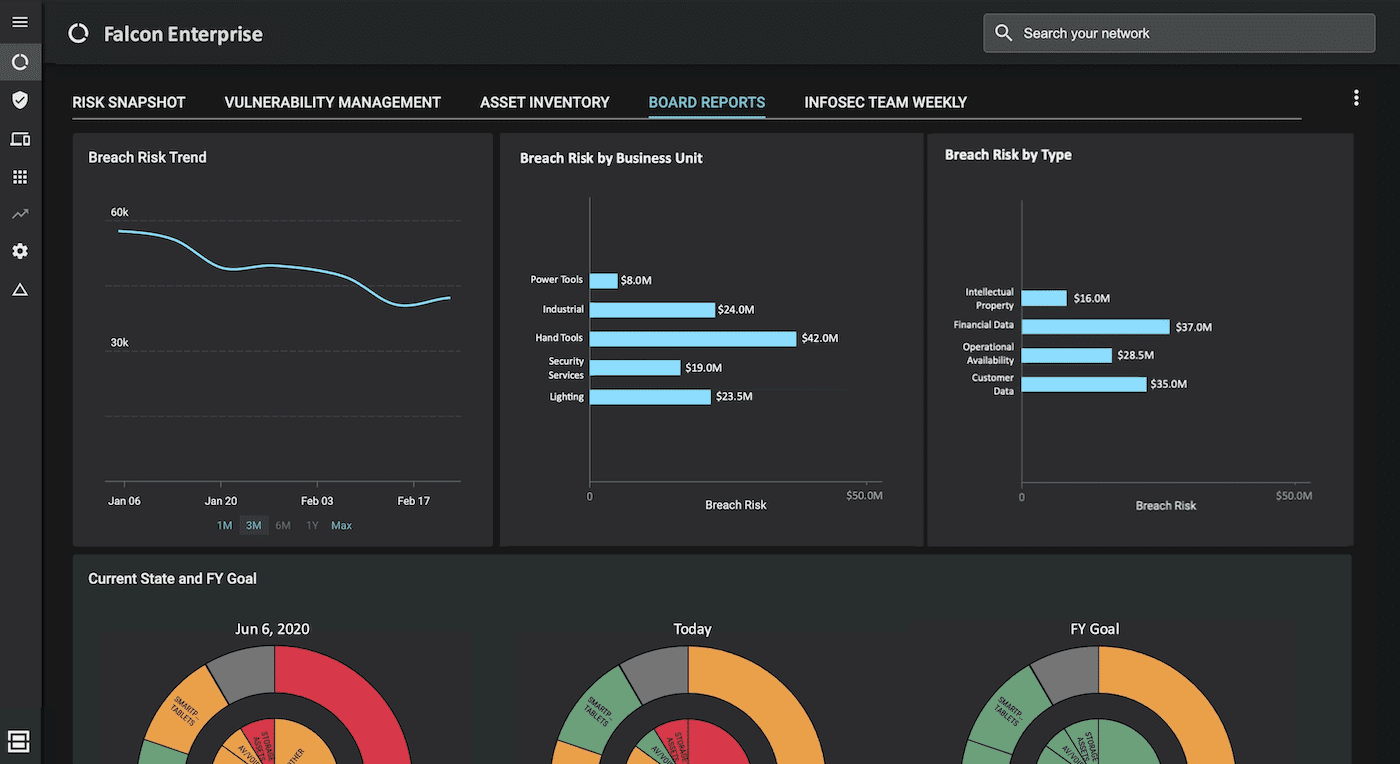Click the Search your network field

click(1179, 33)
